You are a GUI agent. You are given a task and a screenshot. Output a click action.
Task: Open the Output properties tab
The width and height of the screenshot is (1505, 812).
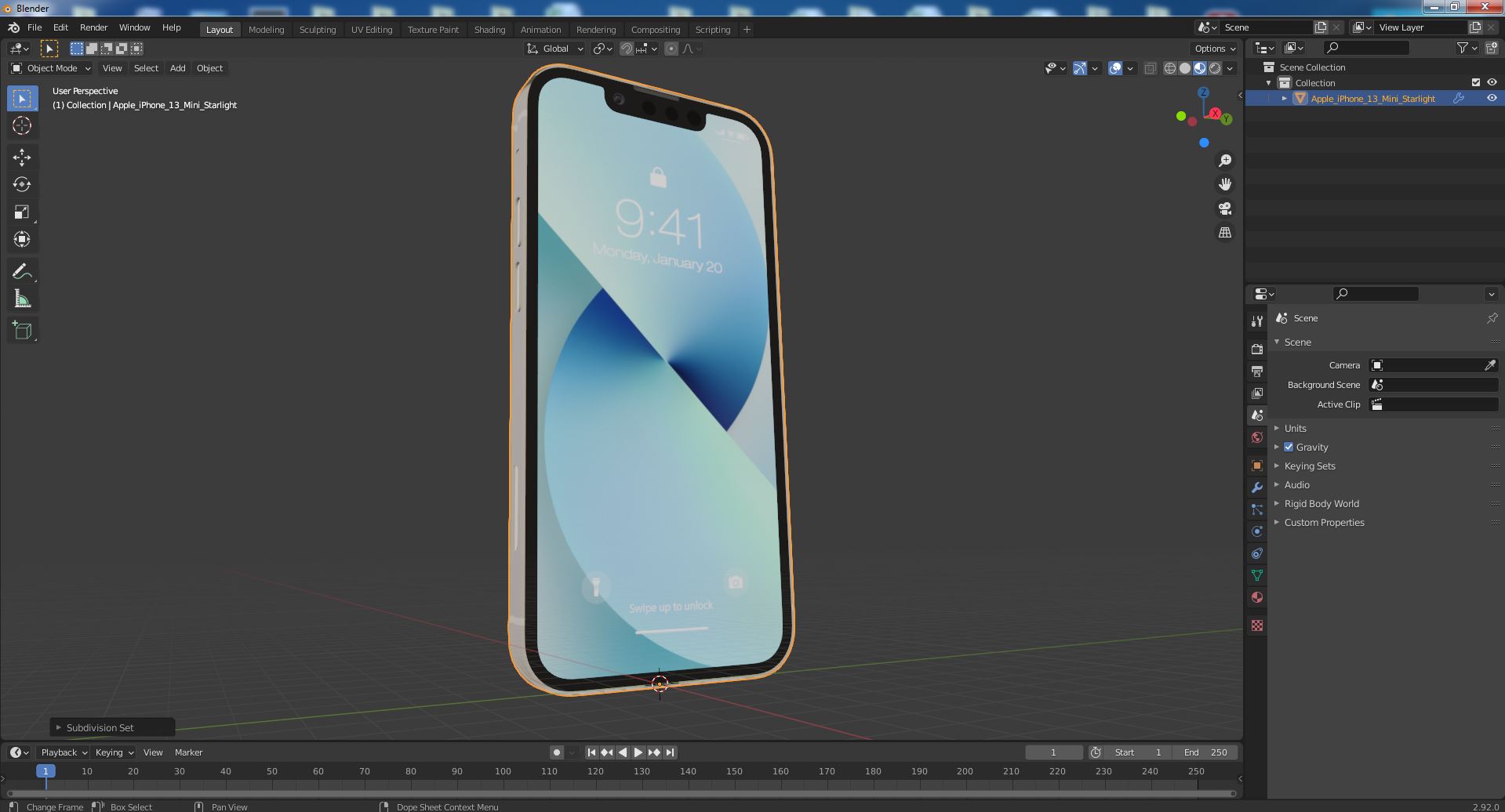pyautogui.click(x=1257, y=371)
